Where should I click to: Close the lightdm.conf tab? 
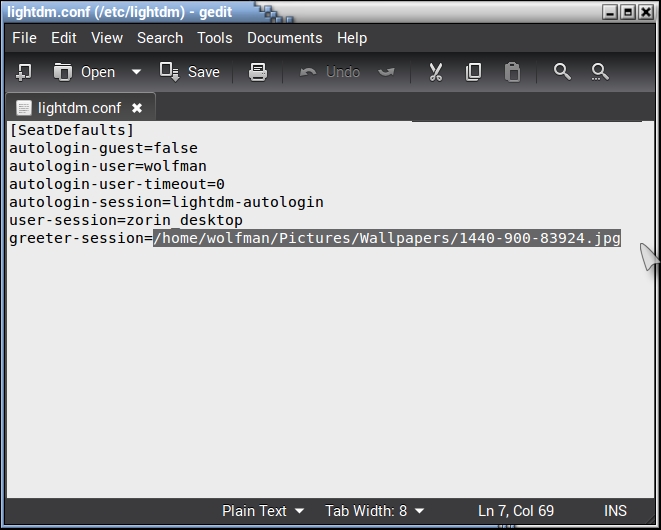click(137, 108)
